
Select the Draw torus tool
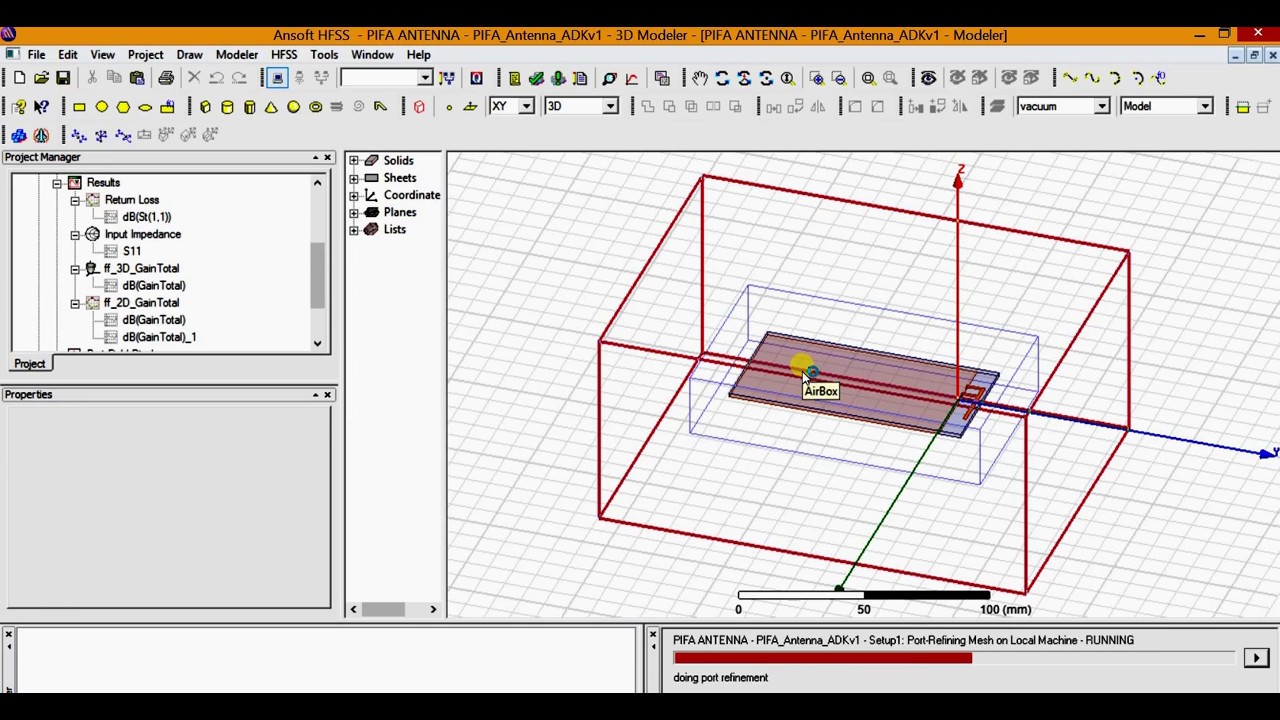pyautogui.click(x=315, y=107)
